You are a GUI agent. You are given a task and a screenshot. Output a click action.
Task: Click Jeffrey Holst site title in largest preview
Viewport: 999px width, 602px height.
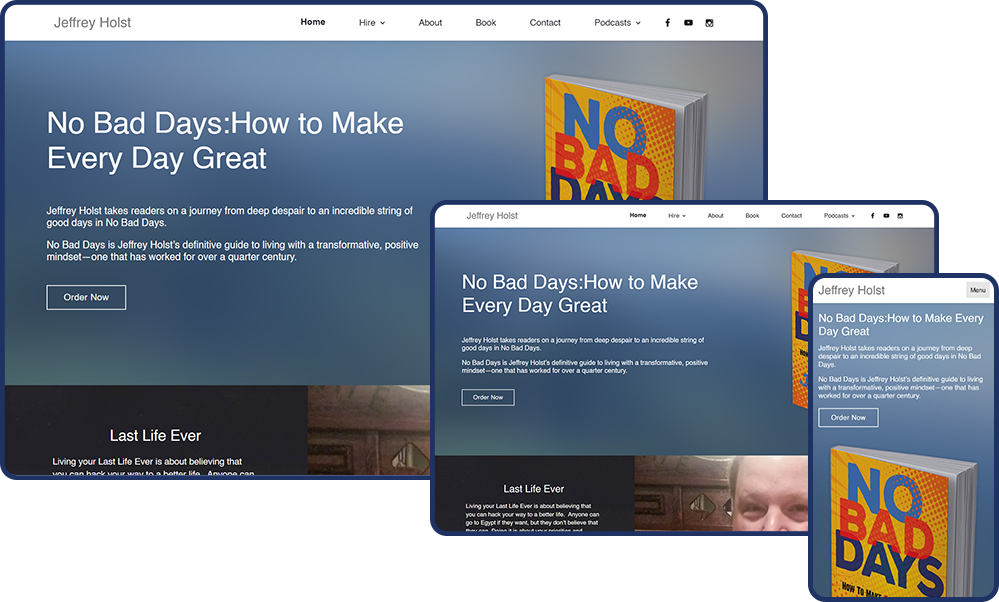point(92,23)
